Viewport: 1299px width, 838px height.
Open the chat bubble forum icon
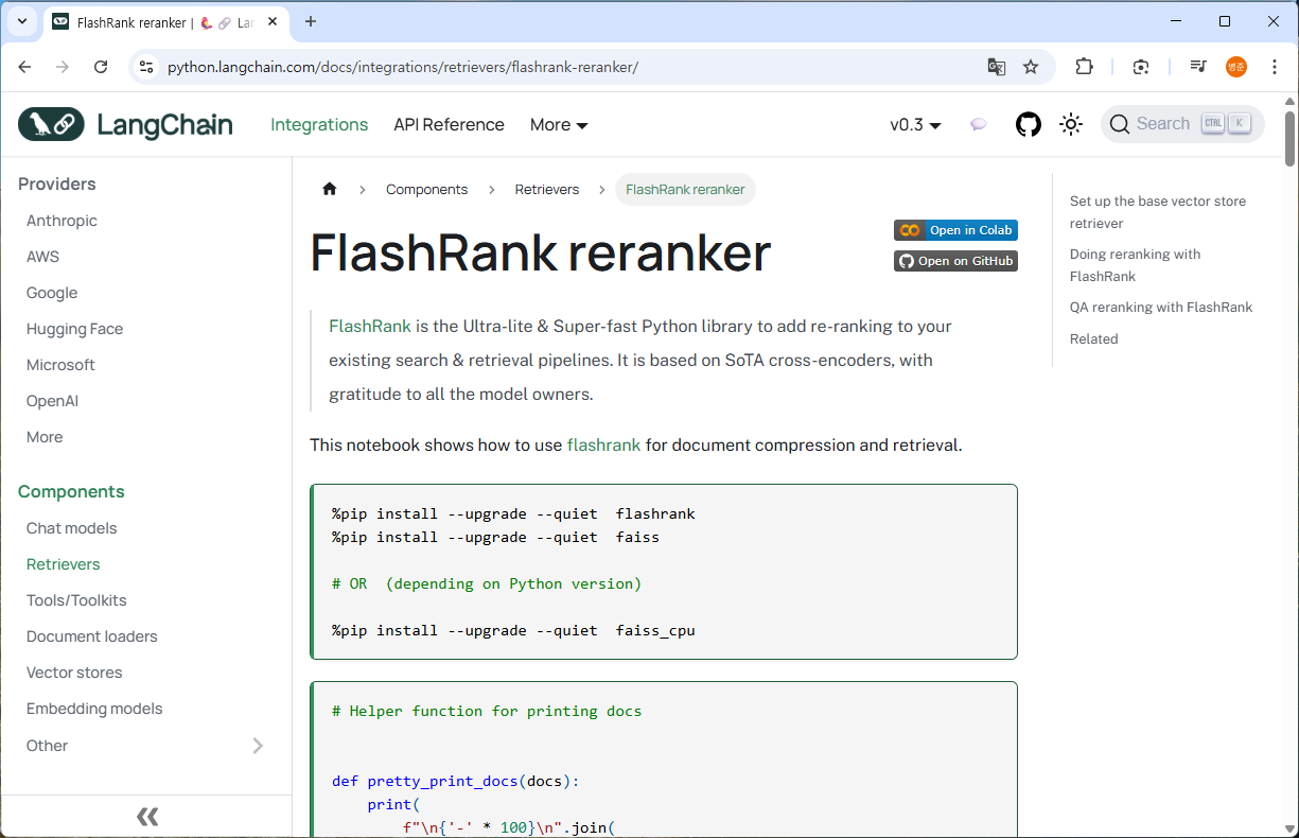(978, 124)
